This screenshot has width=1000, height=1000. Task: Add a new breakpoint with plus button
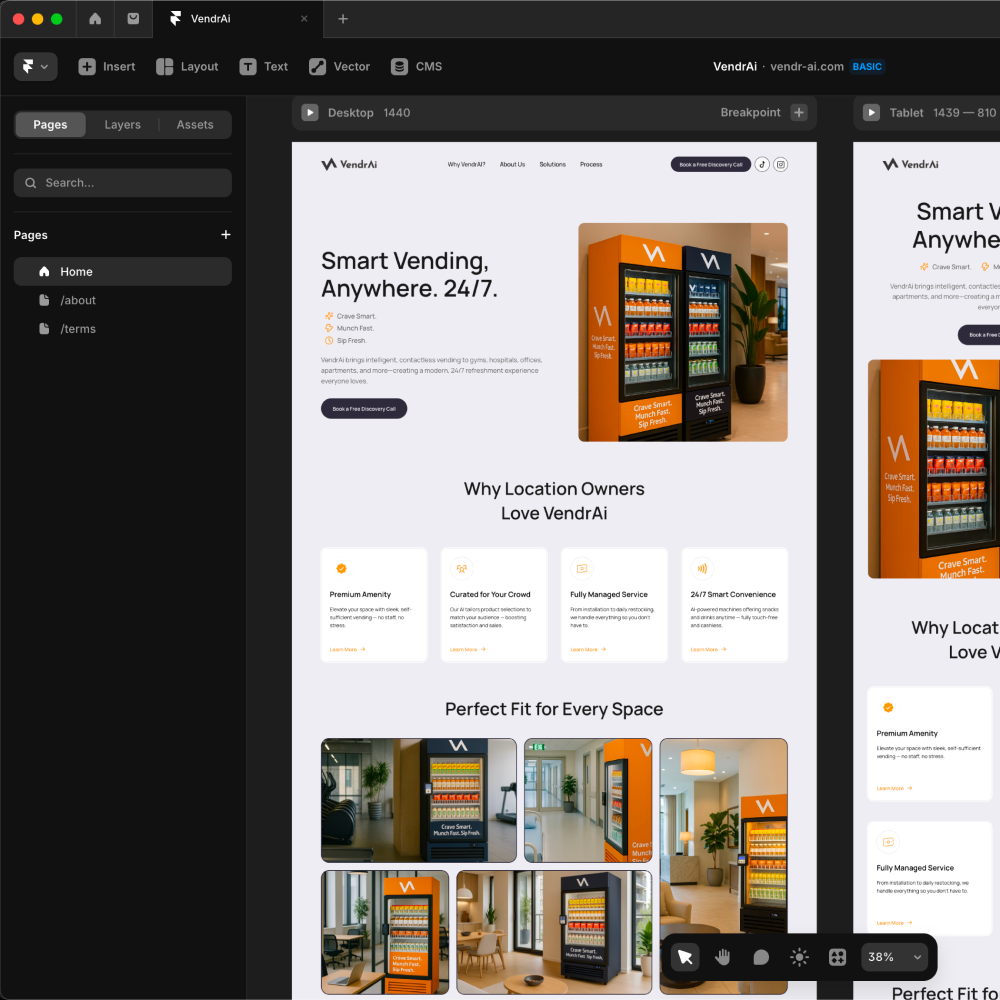tap(799, 113)
